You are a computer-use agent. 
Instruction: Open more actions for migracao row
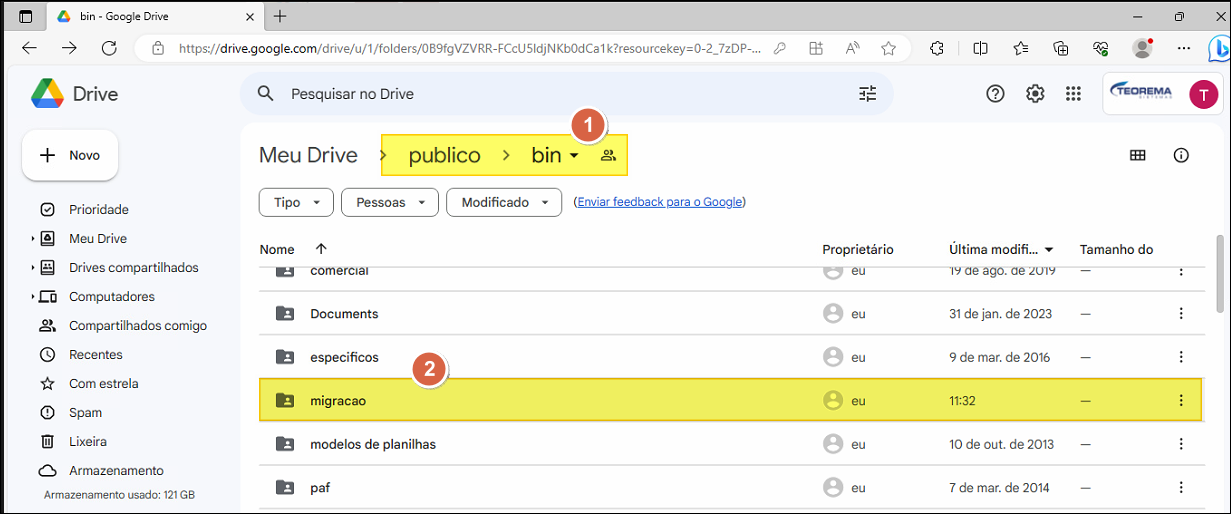pos(1181,400)
